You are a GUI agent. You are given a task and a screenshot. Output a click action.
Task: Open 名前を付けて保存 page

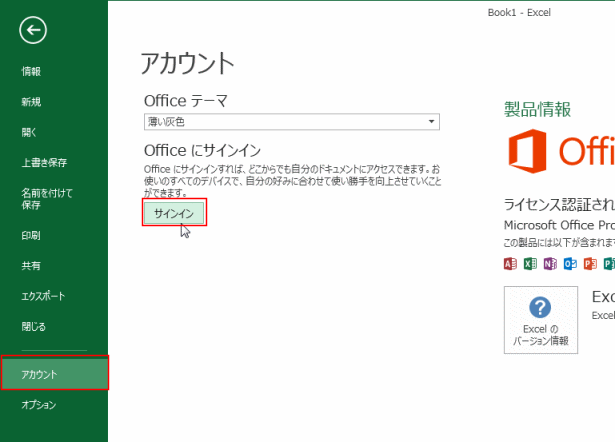[47, 199]
